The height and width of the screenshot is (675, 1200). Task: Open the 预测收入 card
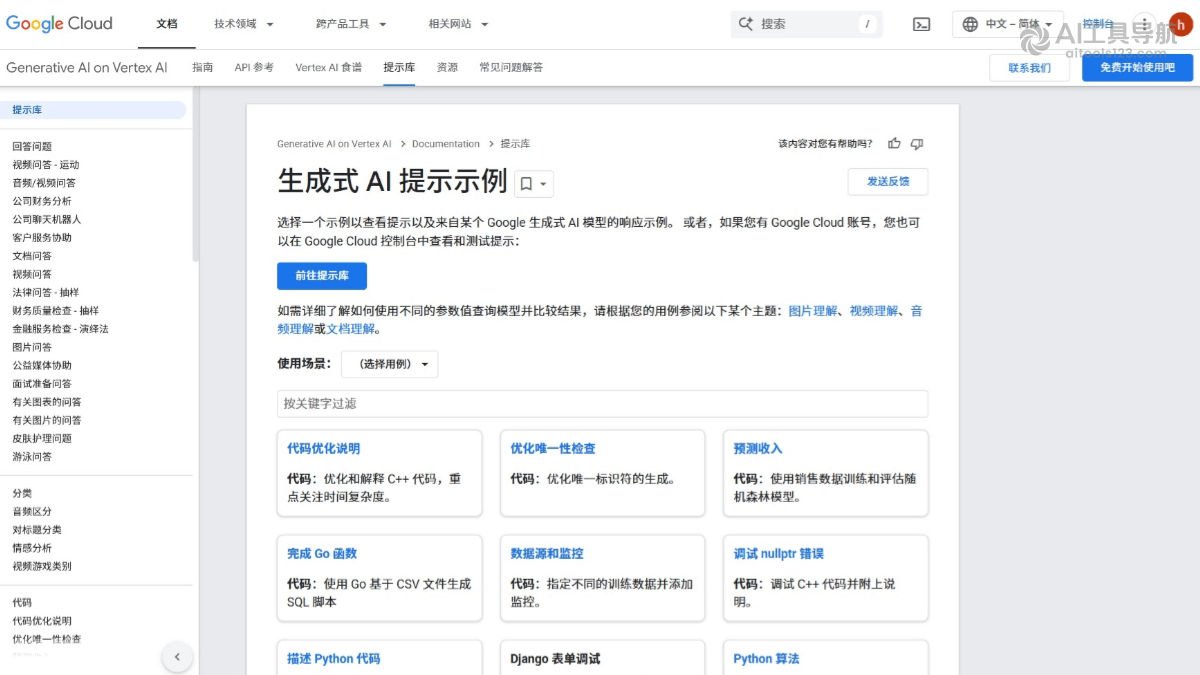pyautogui.click(x=825, y=473)
